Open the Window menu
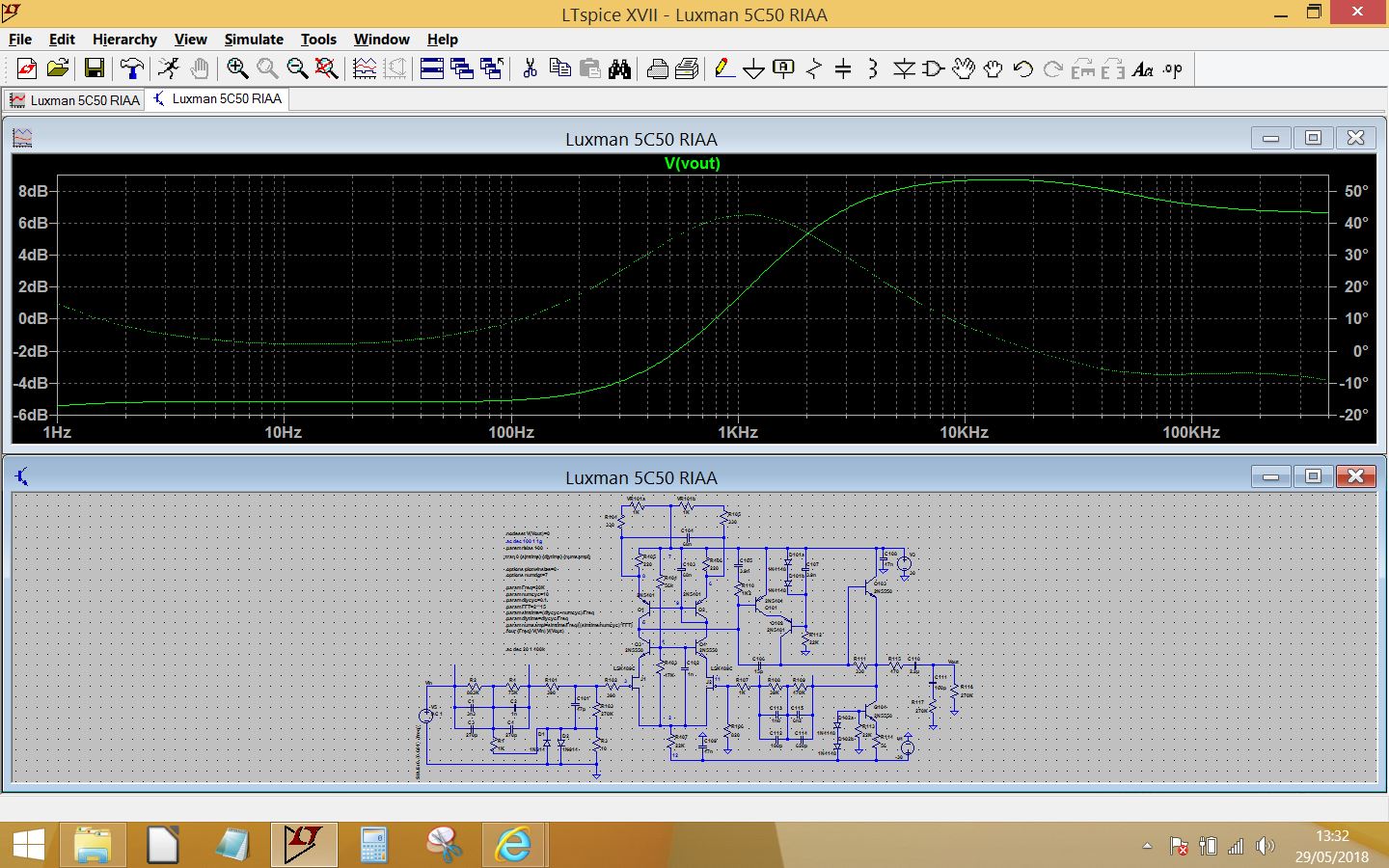 pos(381,40)
